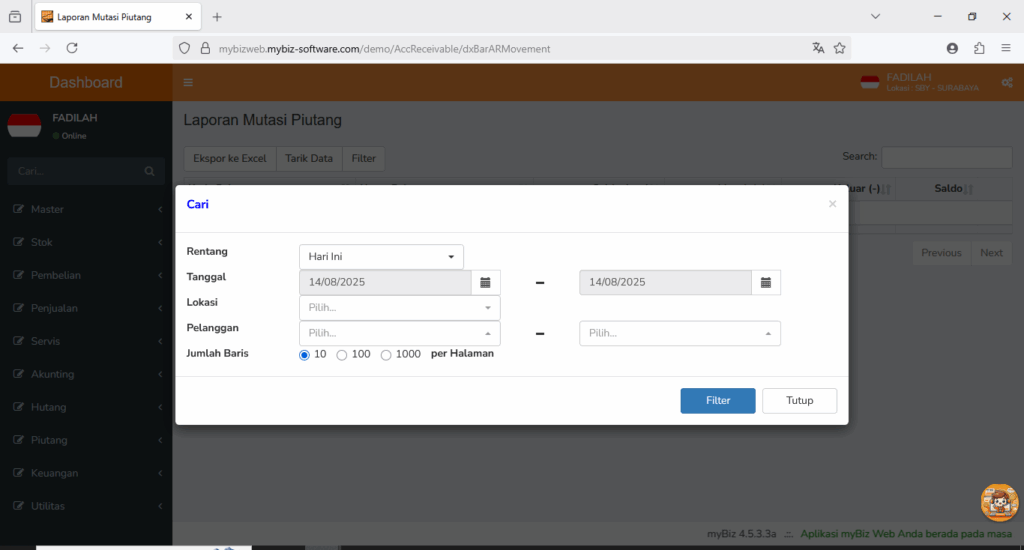The image size is (1024, 550).
Task: Select 100 rows per page
Action: point(342,355)
